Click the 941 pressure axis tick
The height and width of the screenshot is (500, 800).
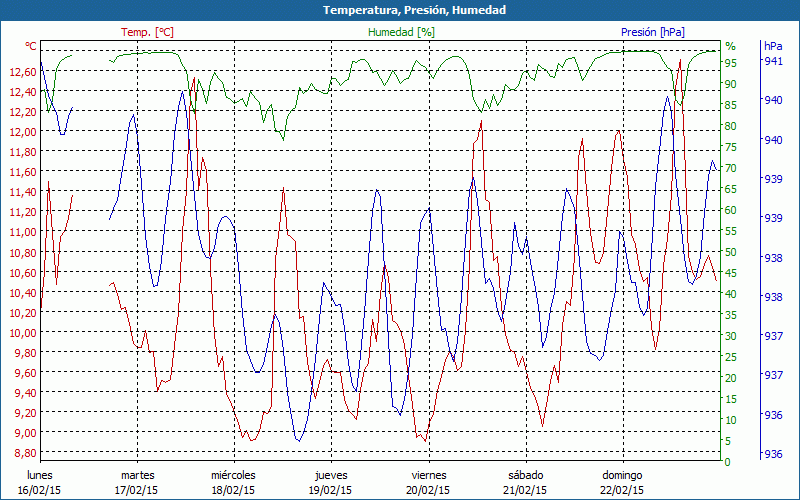(773, 62)
